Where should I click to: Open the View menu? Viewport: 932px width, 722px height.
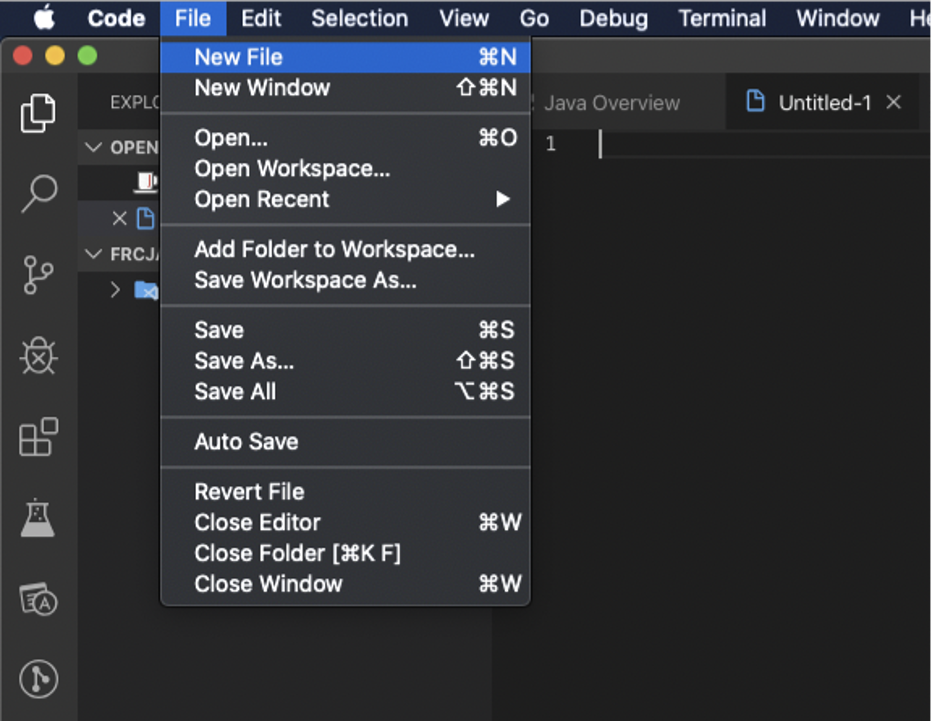pos(464,18)
